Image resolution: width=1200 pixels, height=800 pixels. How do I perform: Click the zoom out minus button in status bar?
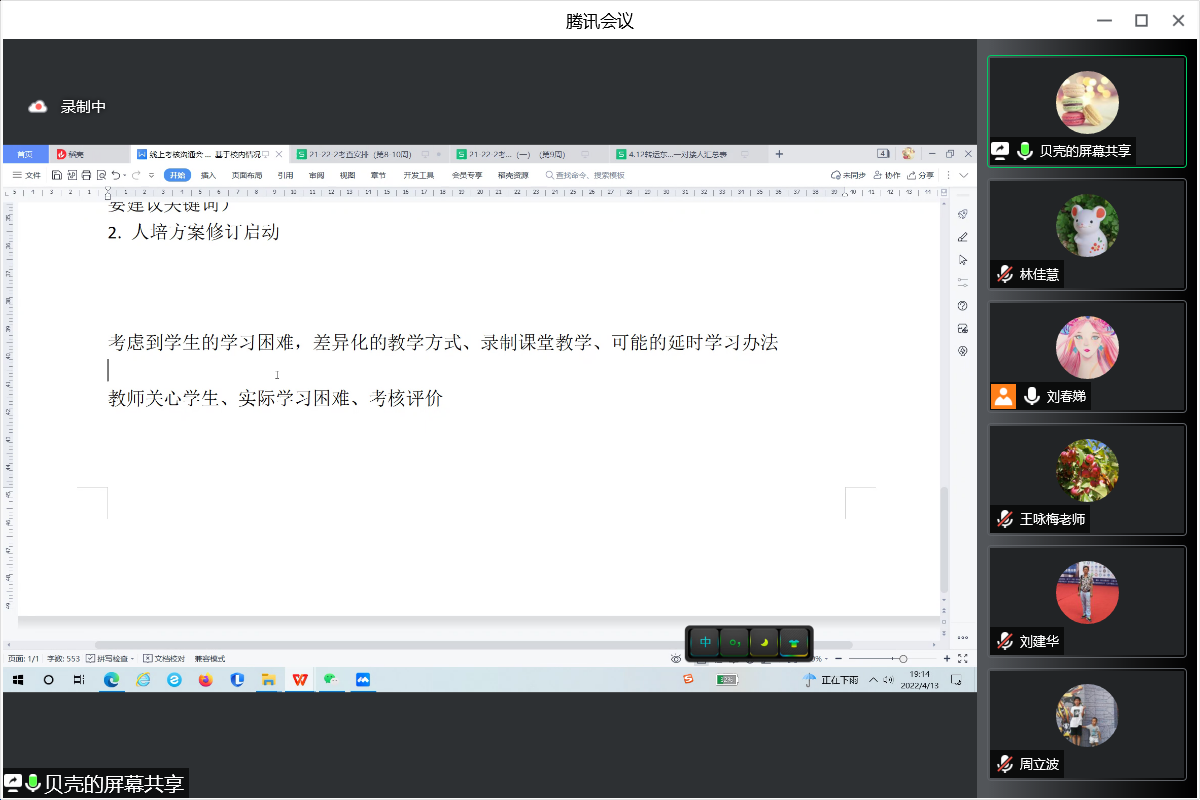tap(838, 659)
